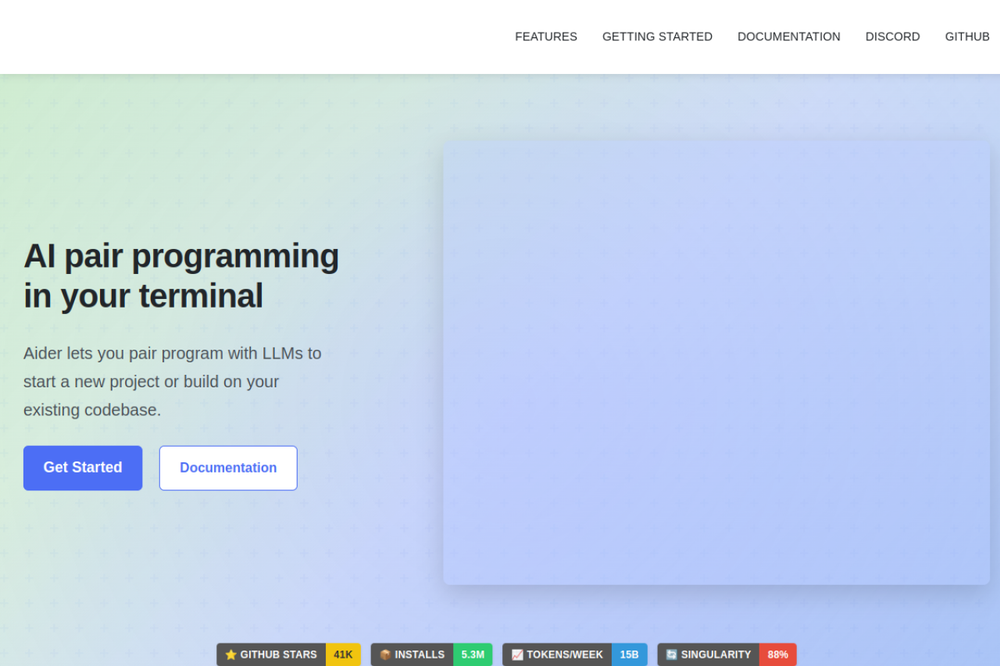Open the Features nav link
This screenshot has height=666, width=1000.
pos(546,37)
